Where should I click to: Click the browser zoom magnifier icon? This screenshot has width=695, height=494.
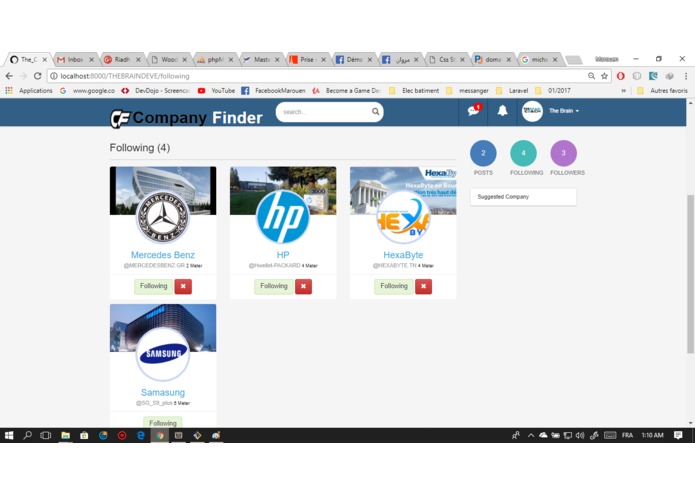click(x=591, y=76)
